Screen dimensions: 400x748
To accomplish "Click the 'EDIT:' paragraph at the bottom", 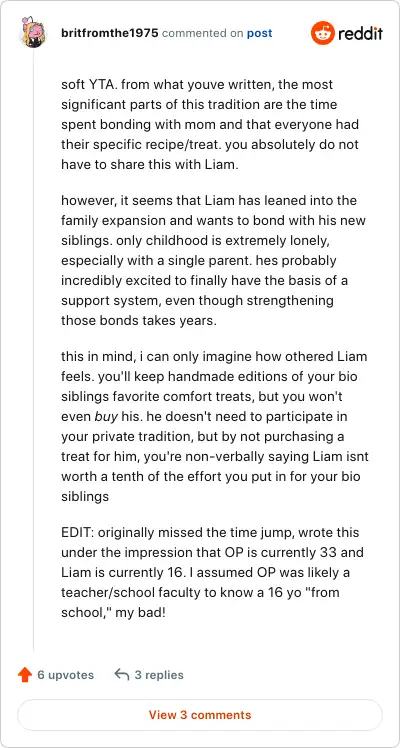I will [212, 572].
